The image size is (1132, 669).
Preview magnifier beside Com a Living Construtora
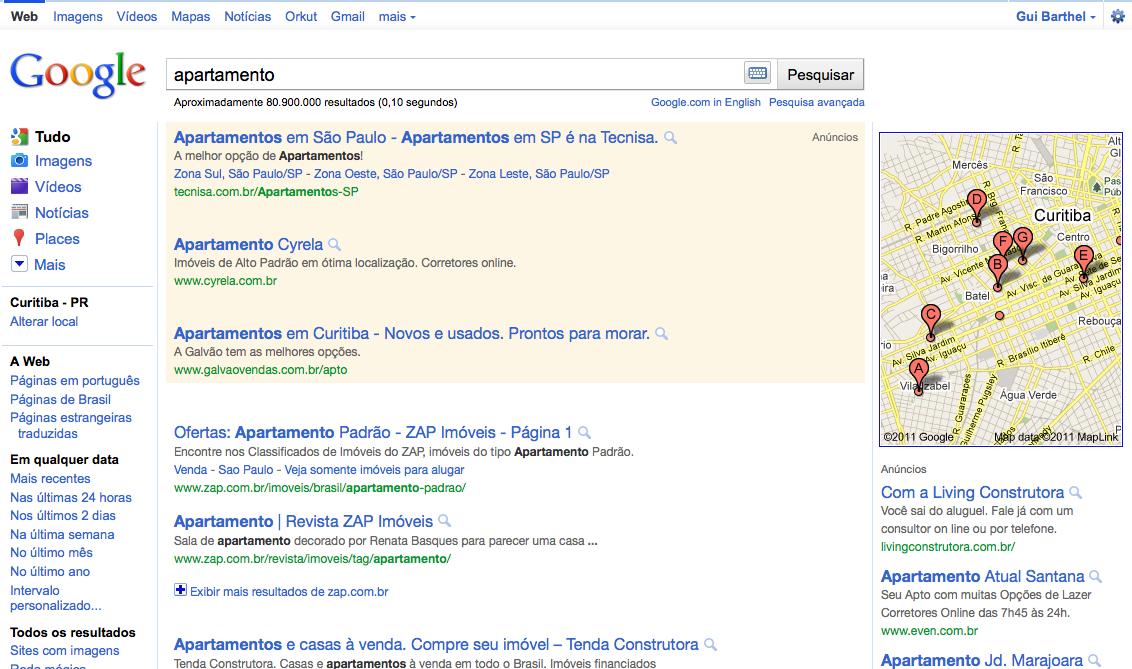[x=1076, y=492]
